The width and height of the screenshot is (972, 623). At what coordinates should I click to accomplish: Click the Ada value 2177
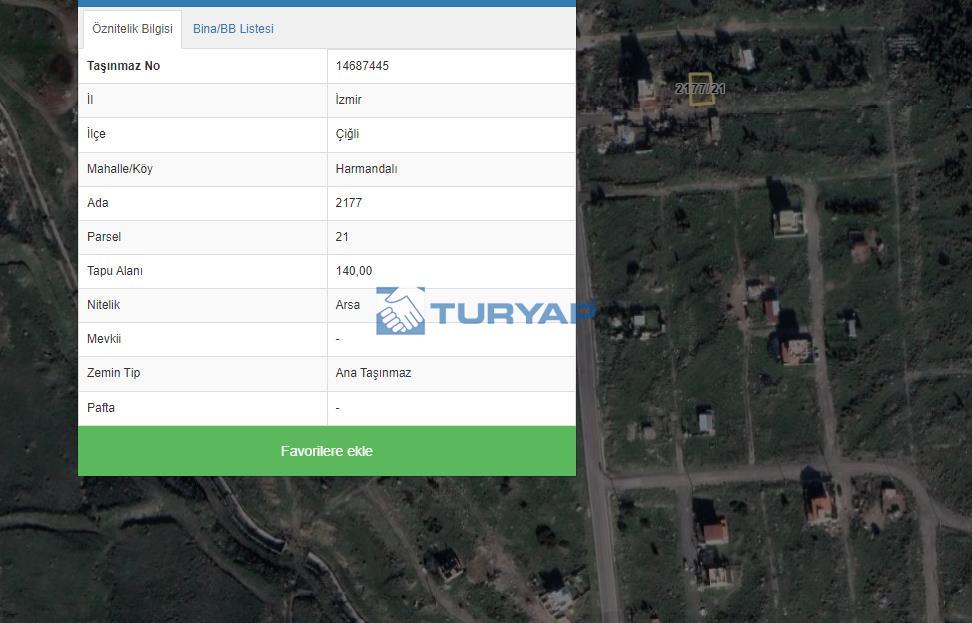pyautogui.click(x=348, y=203)
